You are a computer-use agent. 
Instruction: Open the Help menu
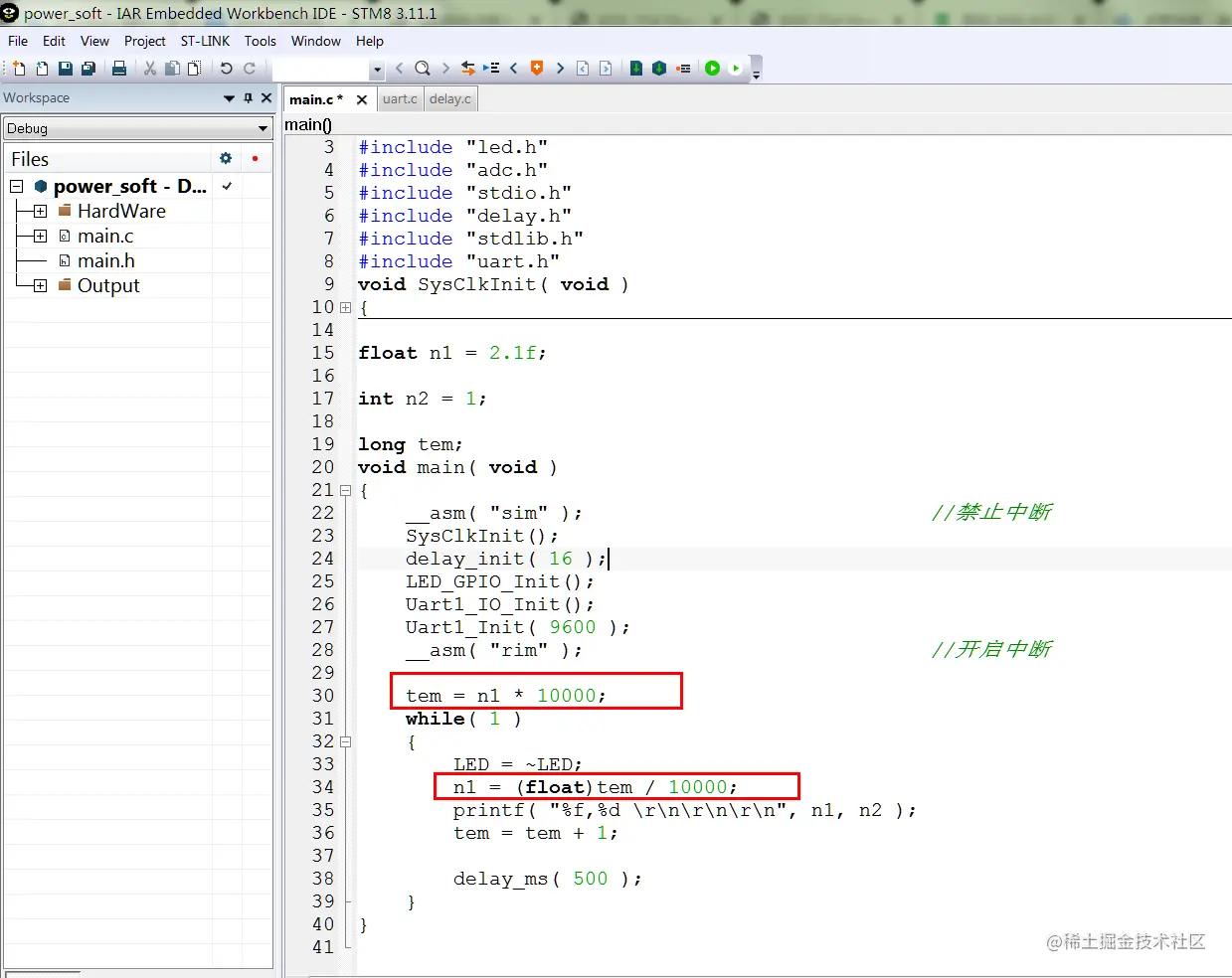click(370, 41)
